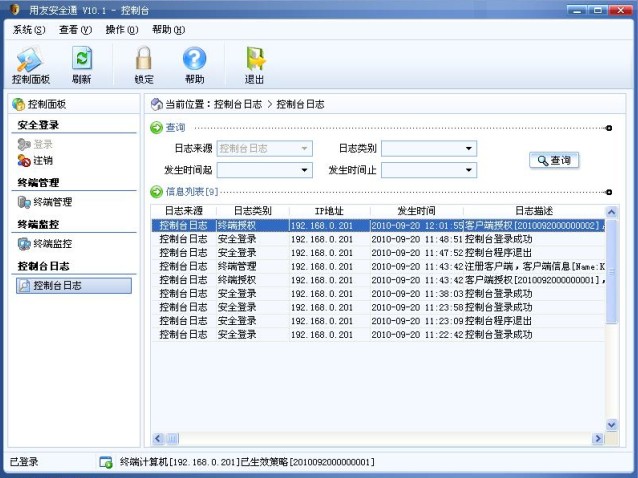The image size is (638, 478).
Task: Open the 查看(V) menu
Action: click(x=75, y=30)
